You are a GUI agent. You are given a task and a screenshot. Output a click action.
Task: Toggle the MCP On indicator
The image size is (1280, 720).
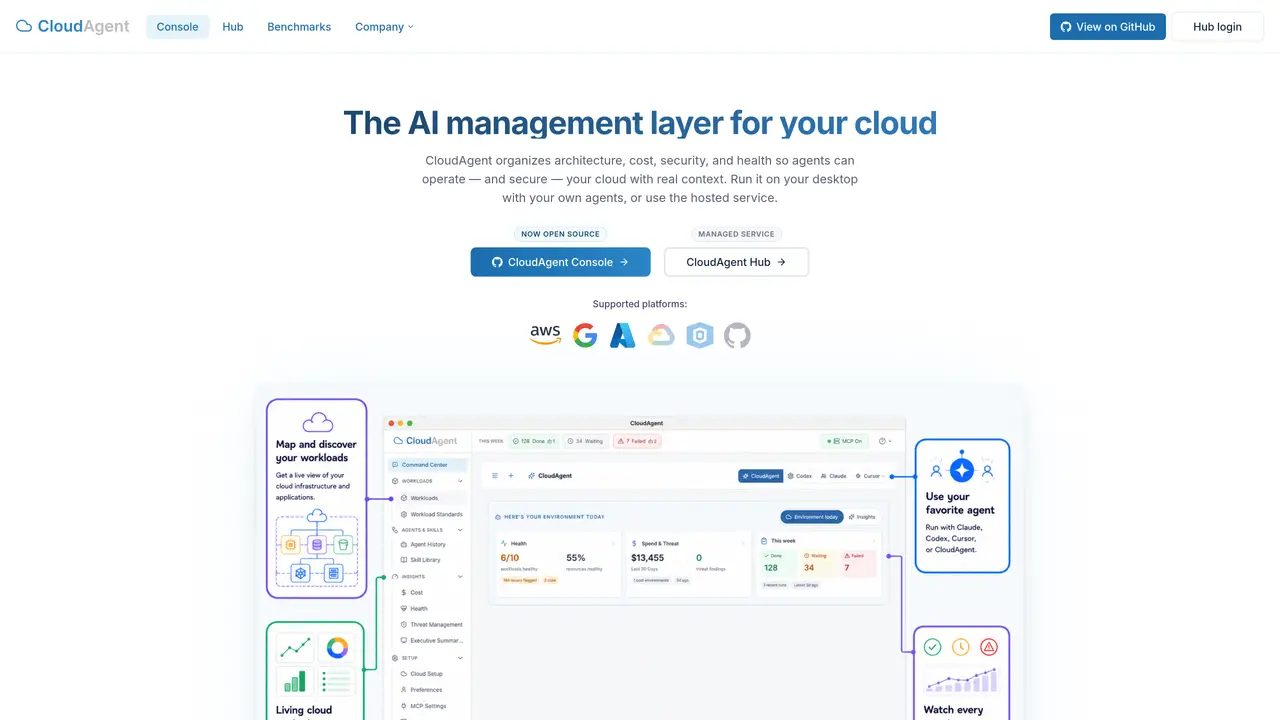click(x=844, y=441)
